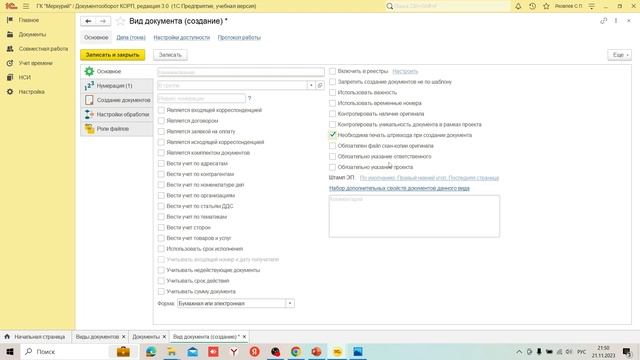The image size is (640, 360).
Task: Open Настройки доступности link
Action: [x=182, y=38]
